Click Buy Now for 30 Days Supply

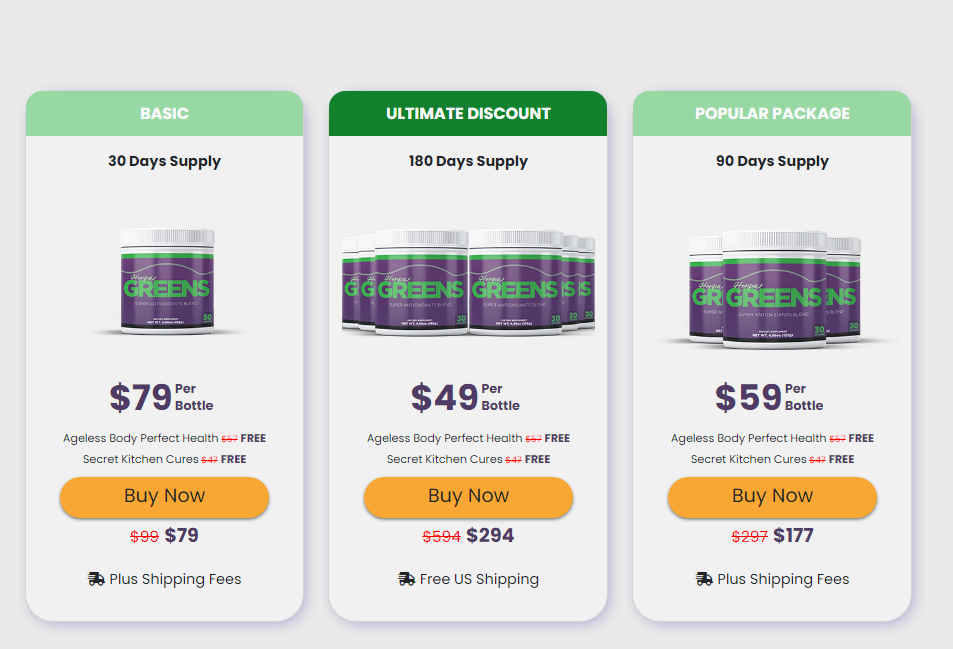point(165,497)
